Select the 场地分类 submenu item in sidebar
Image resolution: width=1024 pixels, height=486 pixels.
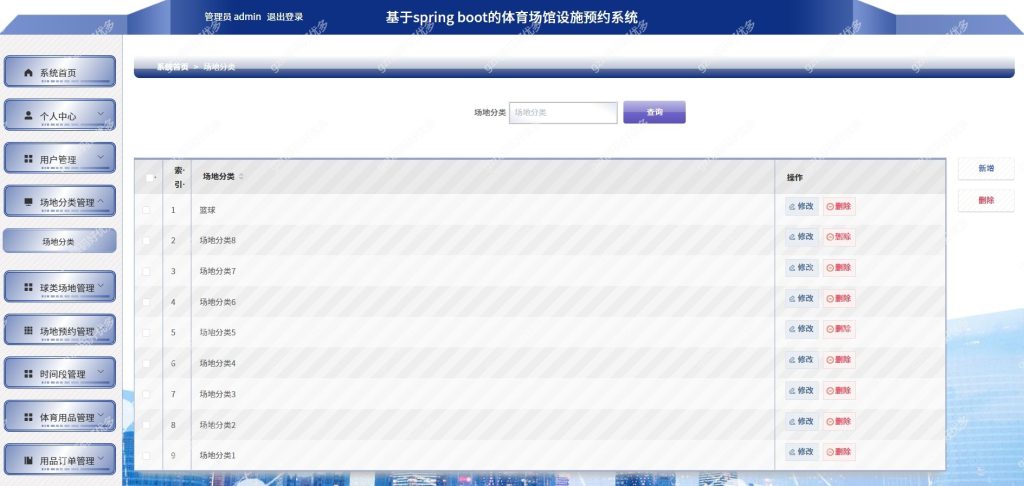tap(59, 241)
